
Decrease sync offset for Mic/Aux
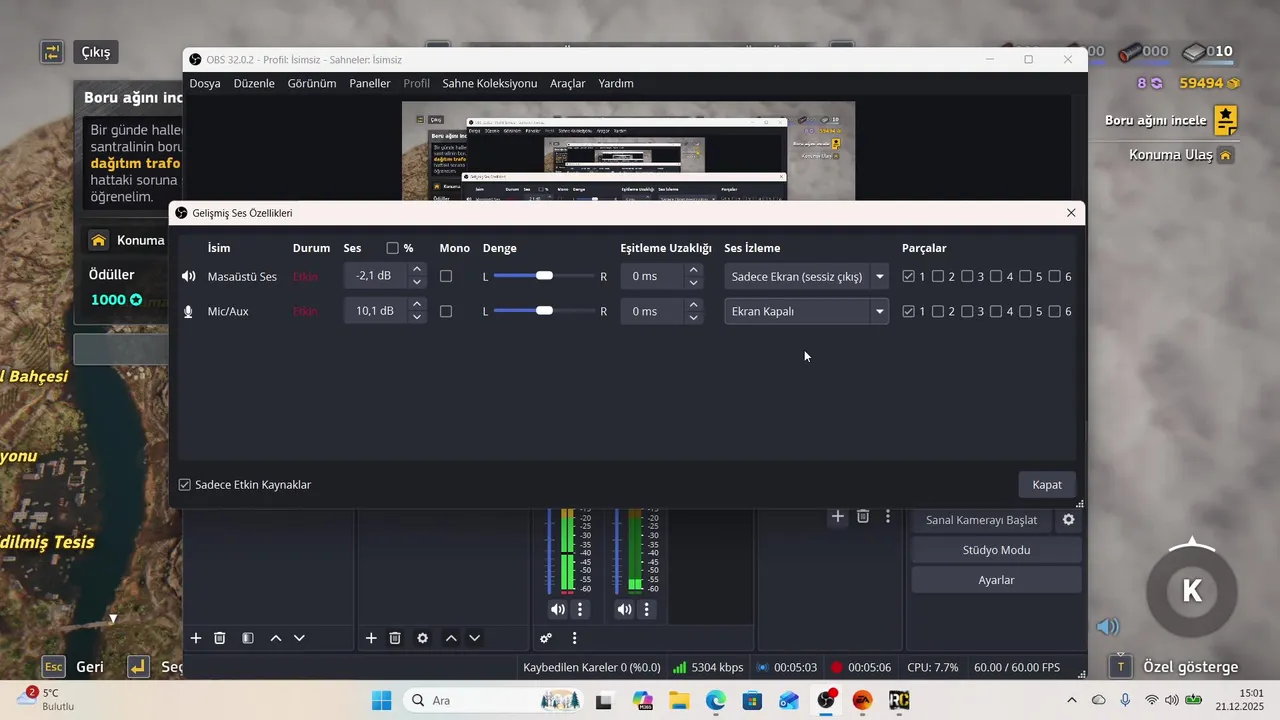pyautogui.click(x=693, y=318)
